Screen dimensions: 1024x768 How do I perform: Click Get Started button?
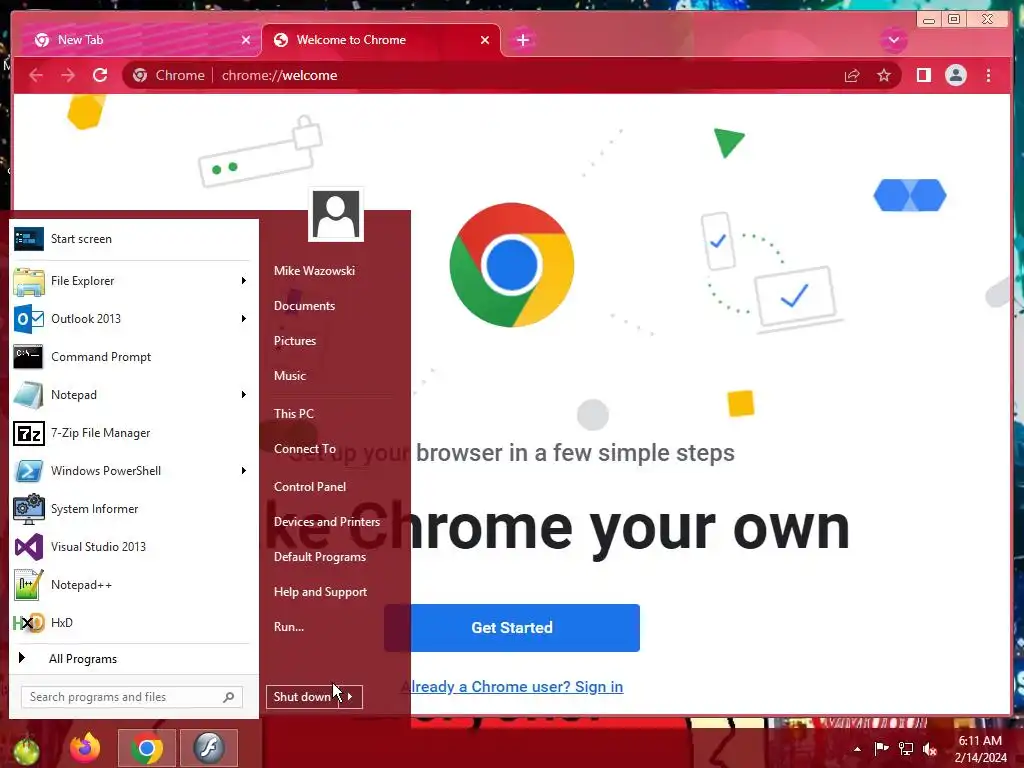pos(512,628)
